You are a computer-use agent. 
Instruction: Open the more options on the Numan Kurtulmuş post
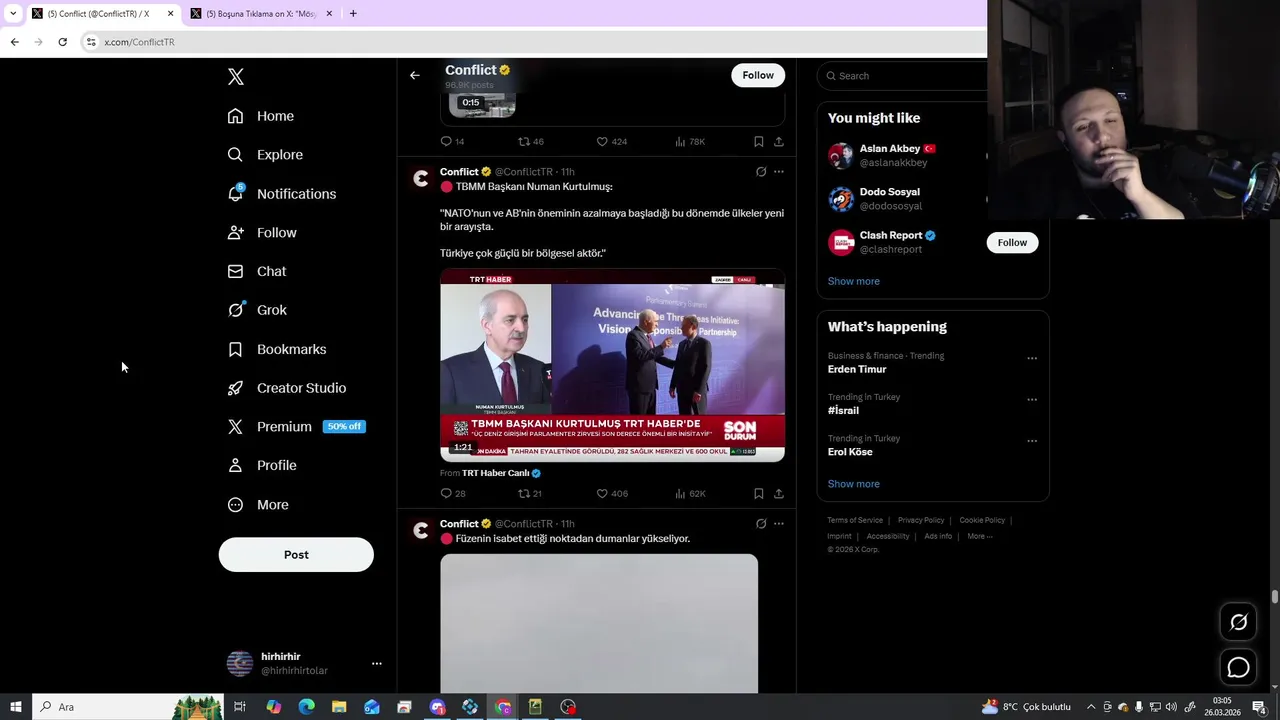[779, 172]
